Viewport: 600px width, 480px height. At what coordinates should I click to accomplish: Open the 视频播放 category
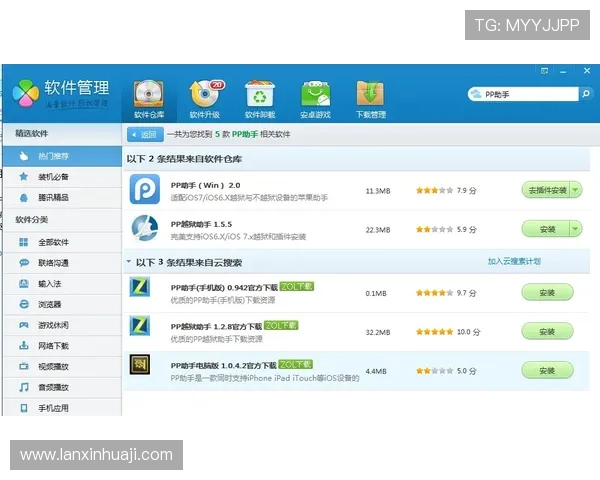62,366
